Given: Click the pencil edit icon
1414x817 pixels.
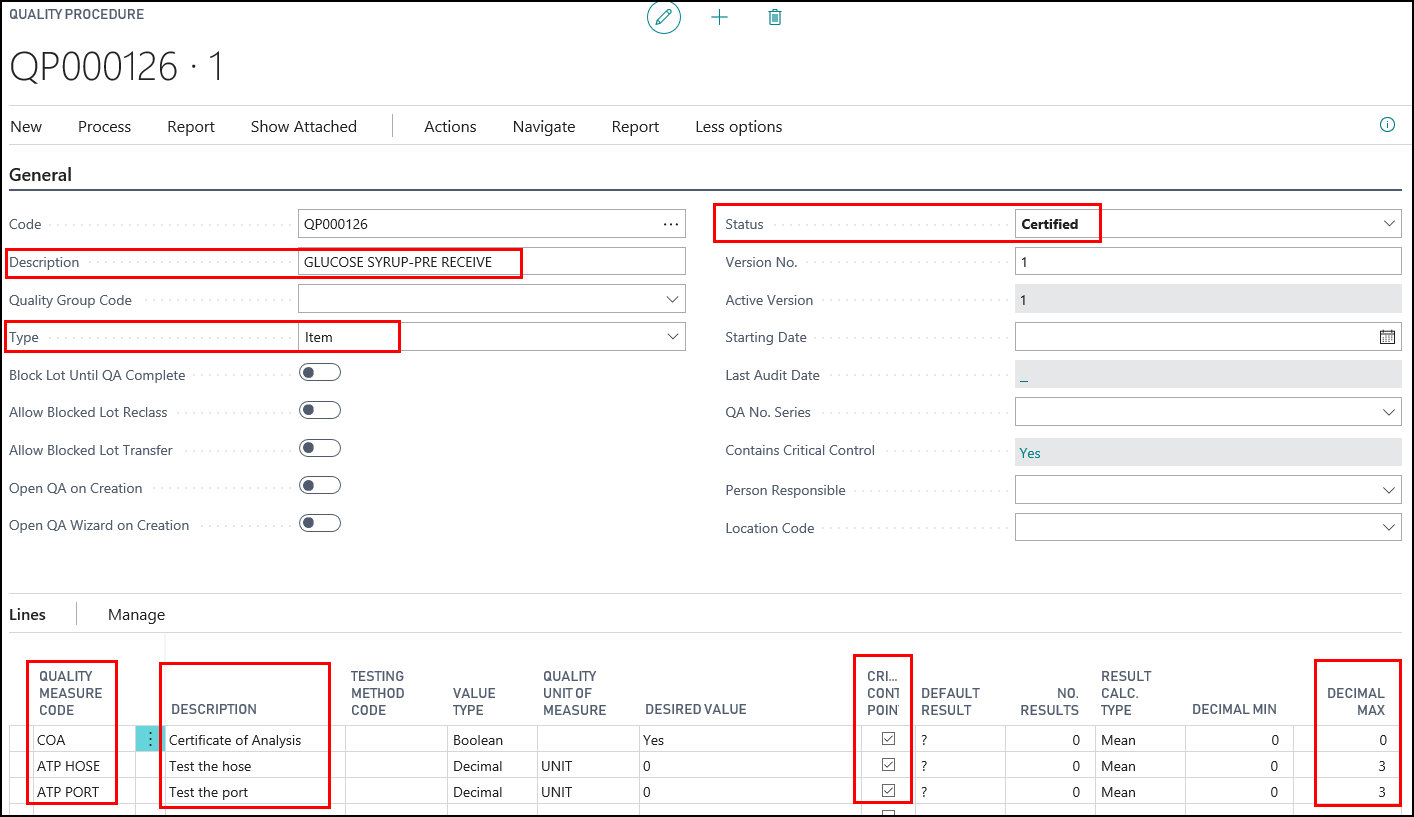Looking at the screenshot, I should 663,18.
